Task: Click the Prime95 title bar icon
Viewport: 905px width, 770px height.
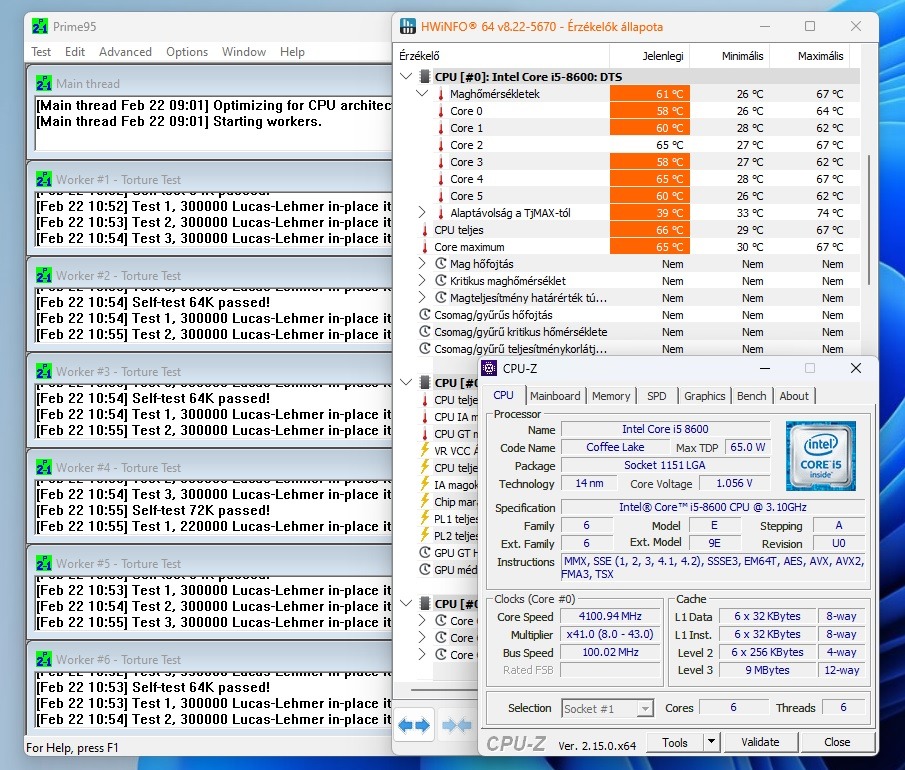Action: [38, 25]
